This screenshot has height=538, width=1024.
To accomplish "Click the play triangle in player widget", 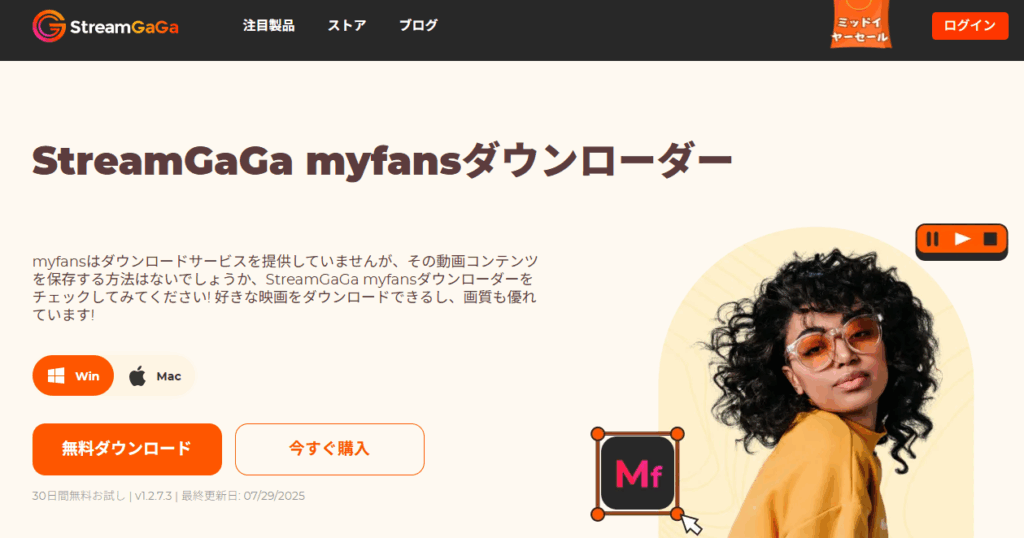I will click(962, 239).
